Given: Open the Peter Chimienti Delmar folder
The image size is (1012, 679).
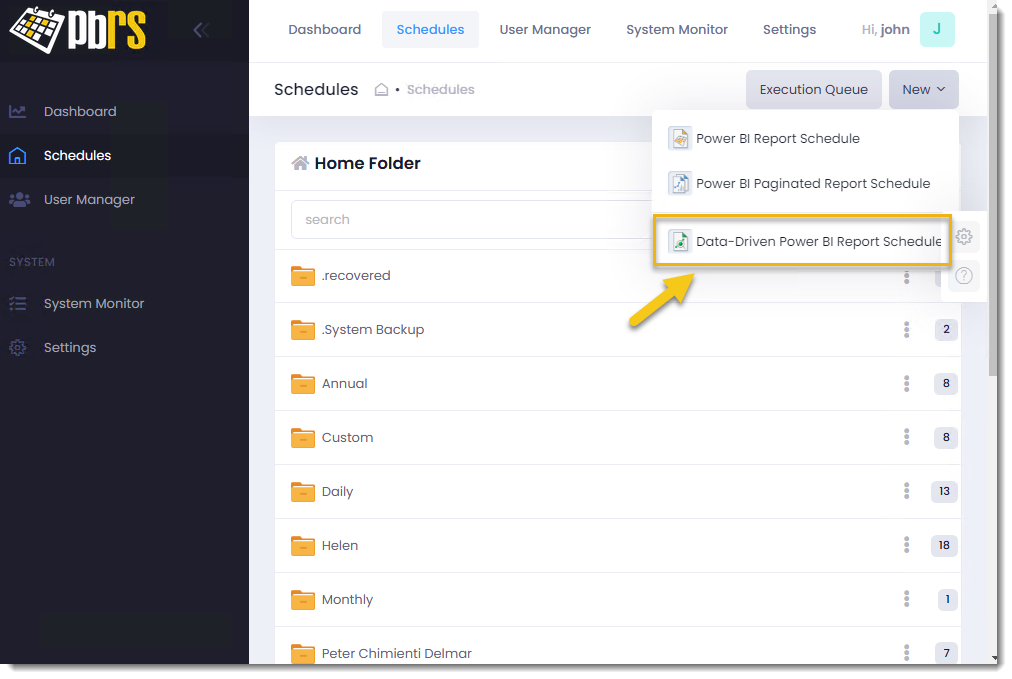Looking at the screenshot, I should [x=397, y=654].
